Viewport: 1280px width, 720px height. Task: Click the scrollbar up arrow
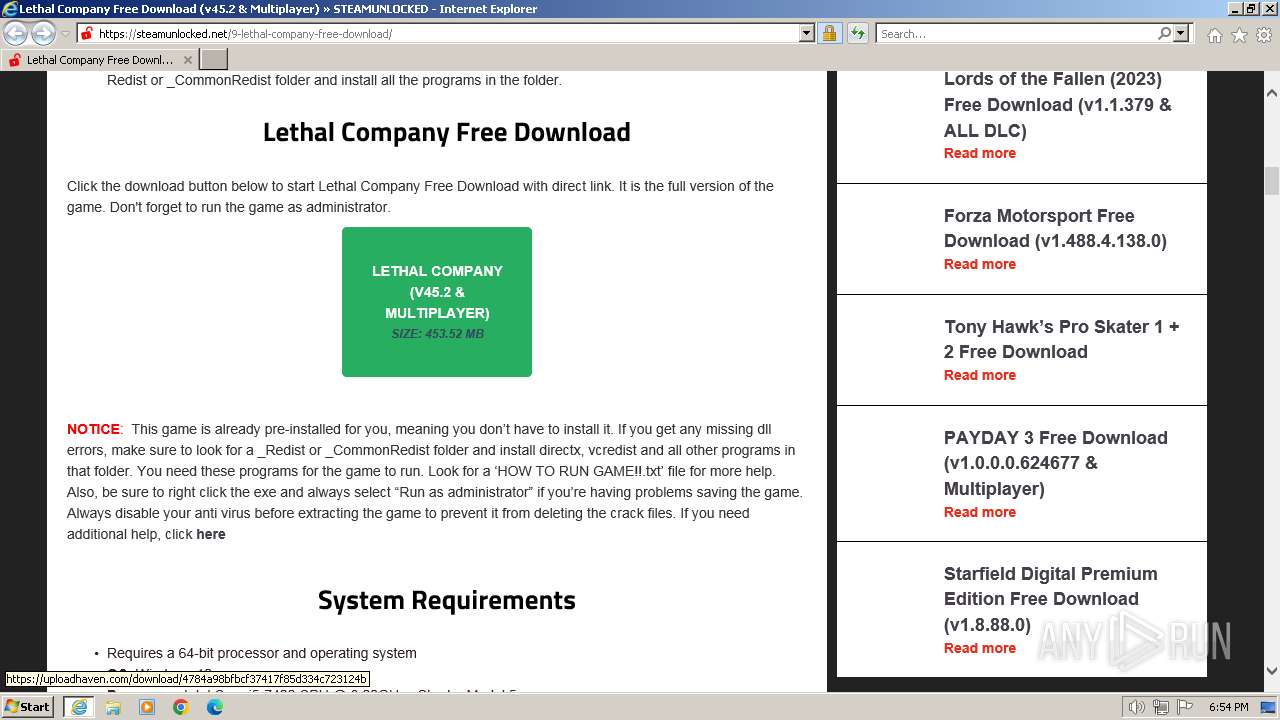click(x=1272, y=93)
